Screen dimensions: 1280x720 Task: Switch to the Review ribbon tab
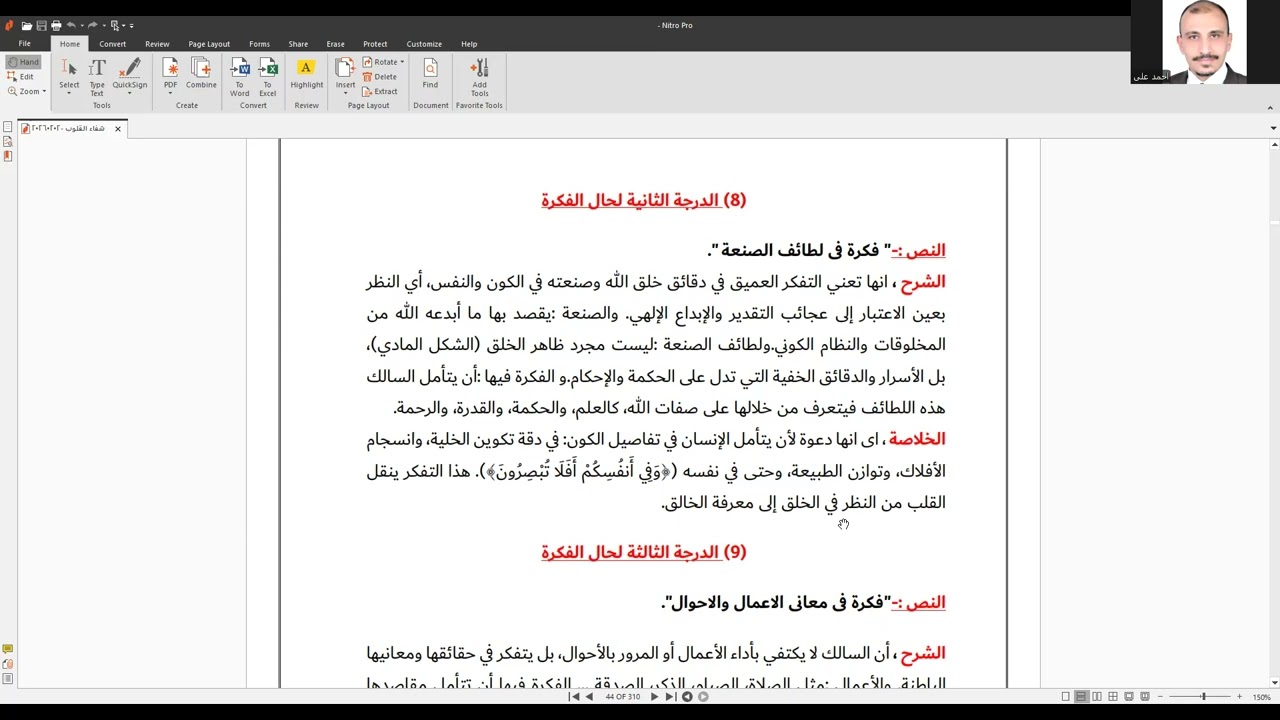tap(157, 44)
